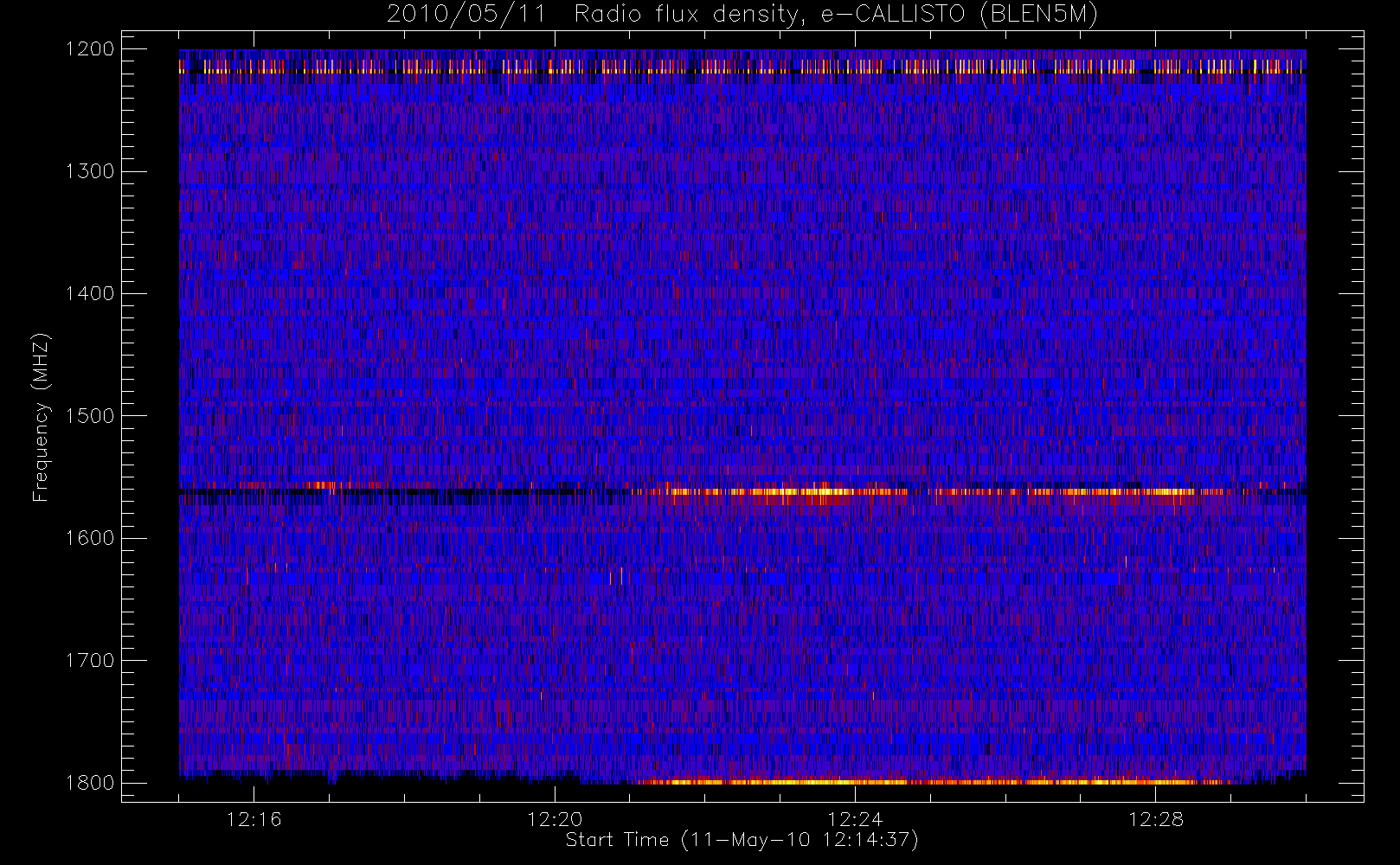Click the 1800 frequency tick label

(90, 783)
